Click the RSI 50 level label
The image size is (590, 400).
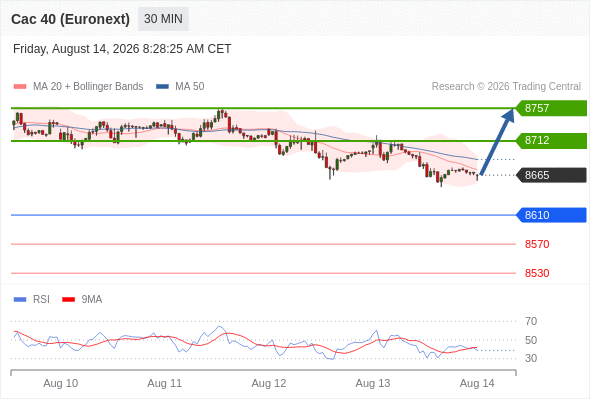click(531, 340)
